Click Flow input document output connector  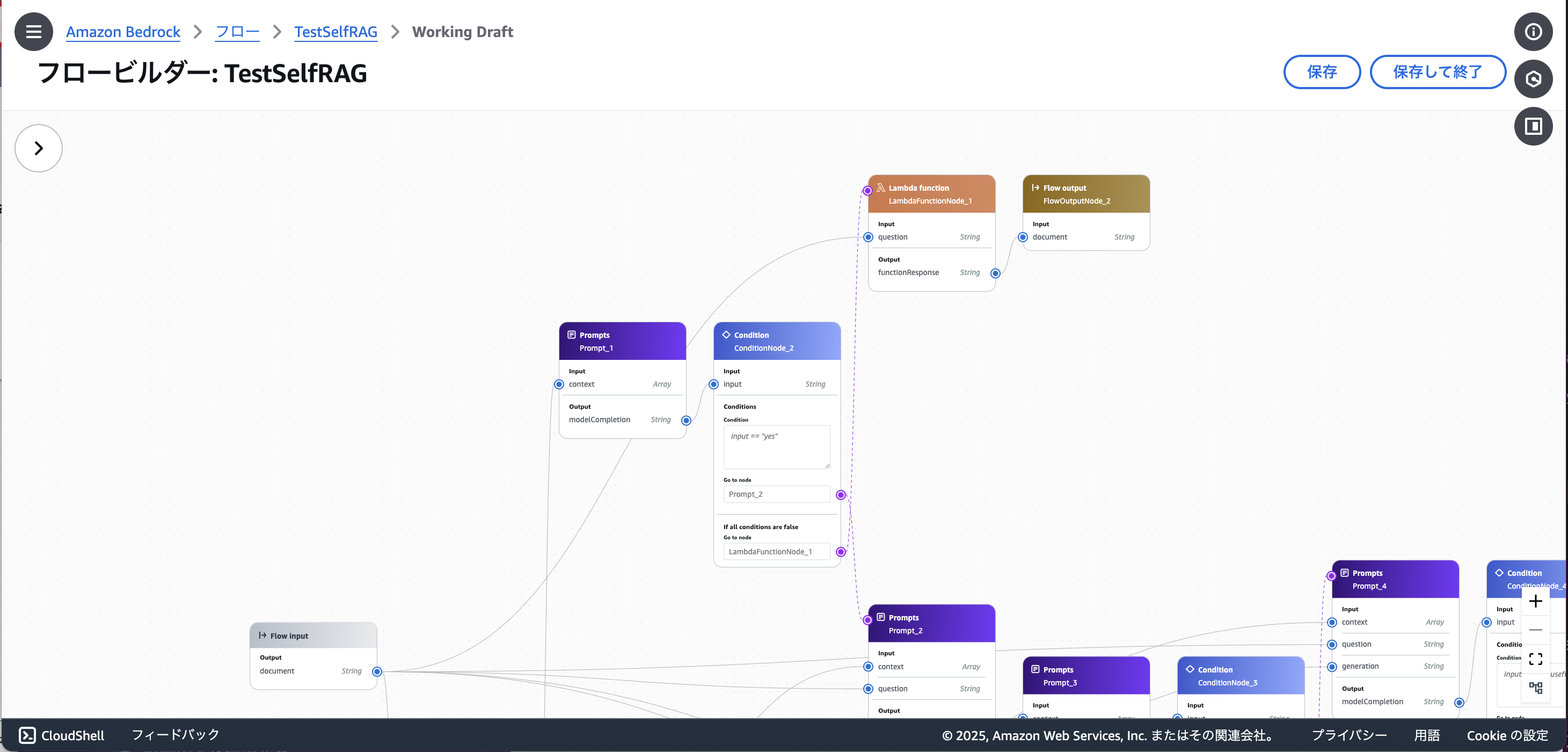coord(377,671)
